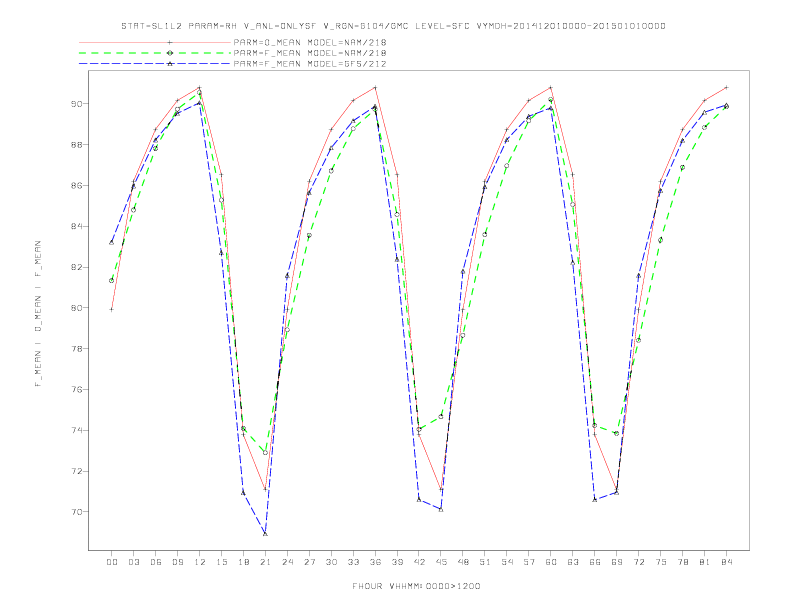The width and height of the screenshot is (792, 612).
Task: Click the red plus marker at hour 00
Action: pyautogui.click(x=112, y=310)
